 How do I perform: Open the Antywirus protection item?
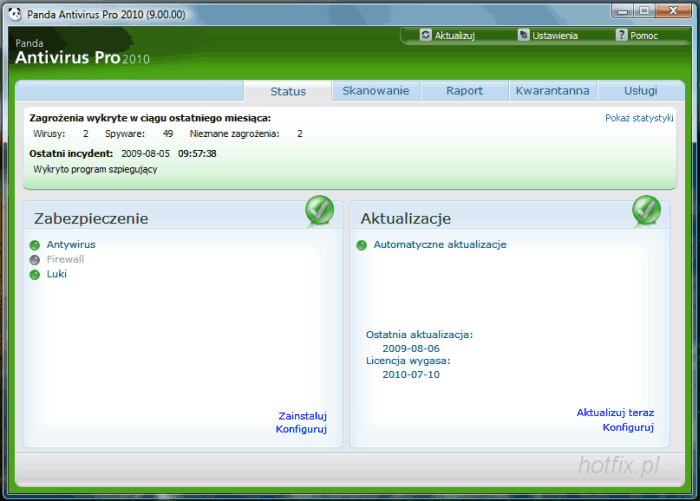[71, 244]
